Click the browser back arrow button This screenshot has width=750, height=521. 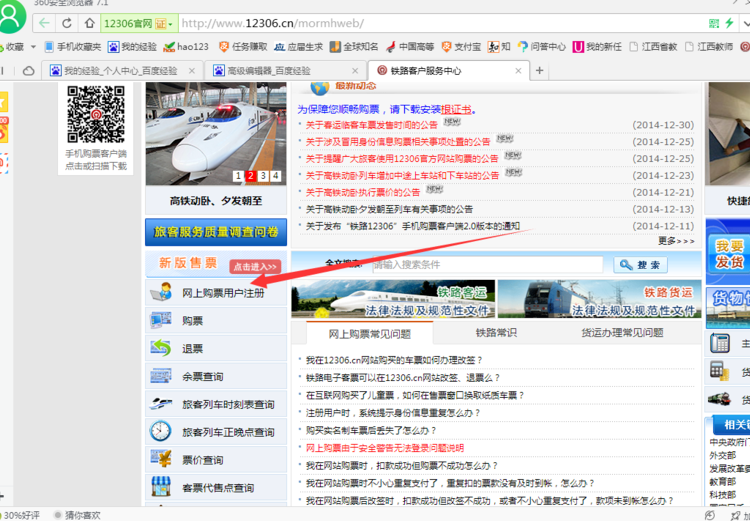[44, 23]
